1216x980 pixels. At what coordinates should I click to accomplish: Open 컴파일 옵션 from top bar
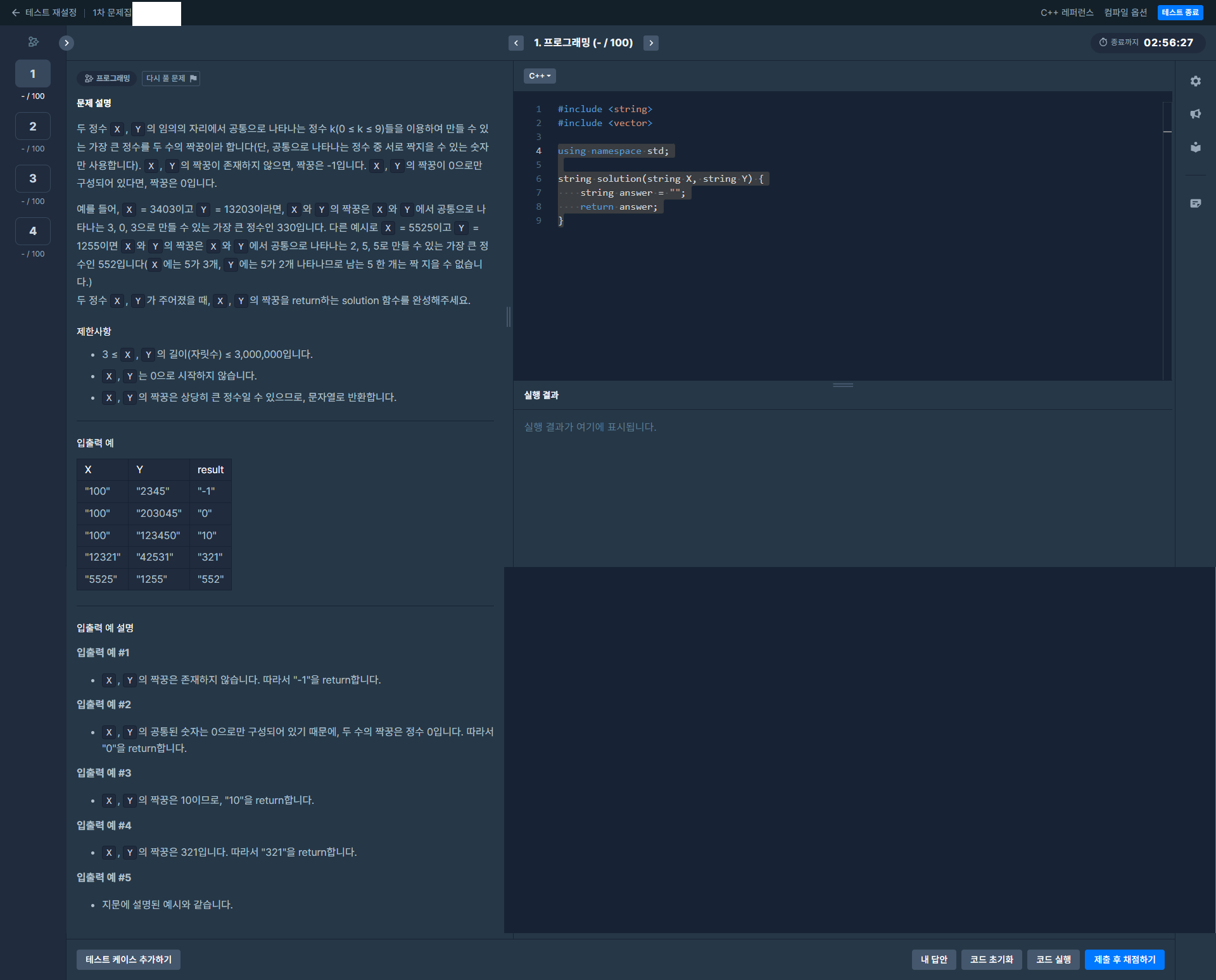click(x=1125, y=13)
